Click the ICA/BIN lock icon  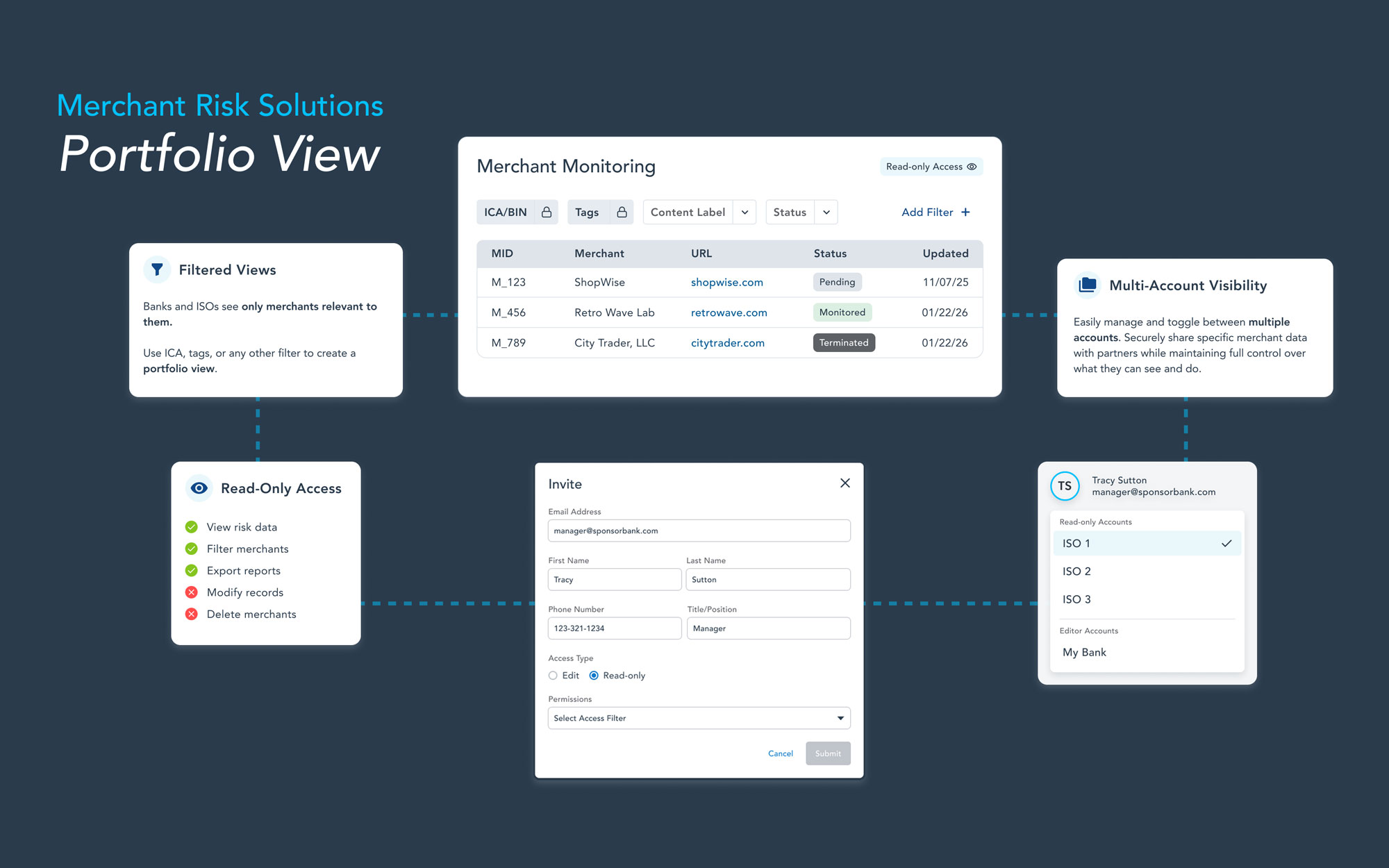pyautogui.click(x=547, y=212)
